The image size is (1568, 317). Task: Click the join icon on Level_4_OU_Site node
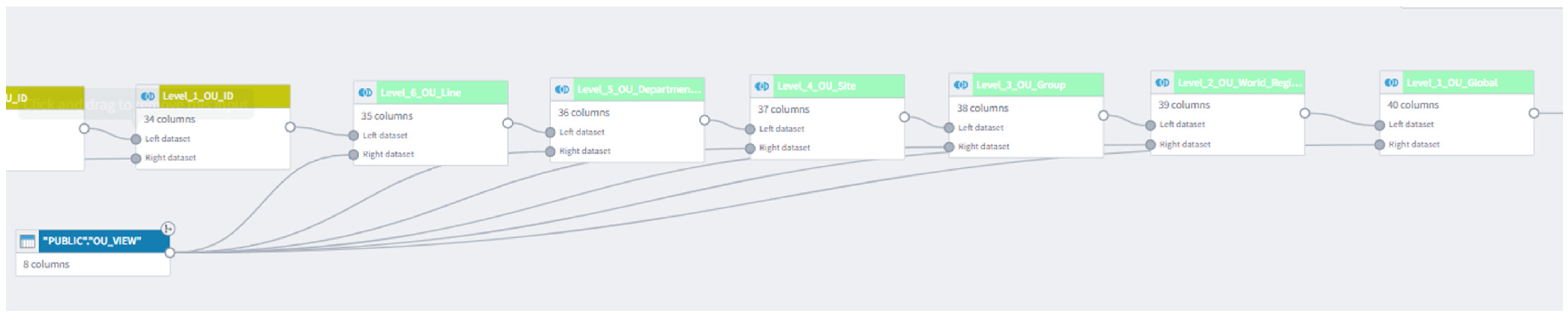point(762,86)
